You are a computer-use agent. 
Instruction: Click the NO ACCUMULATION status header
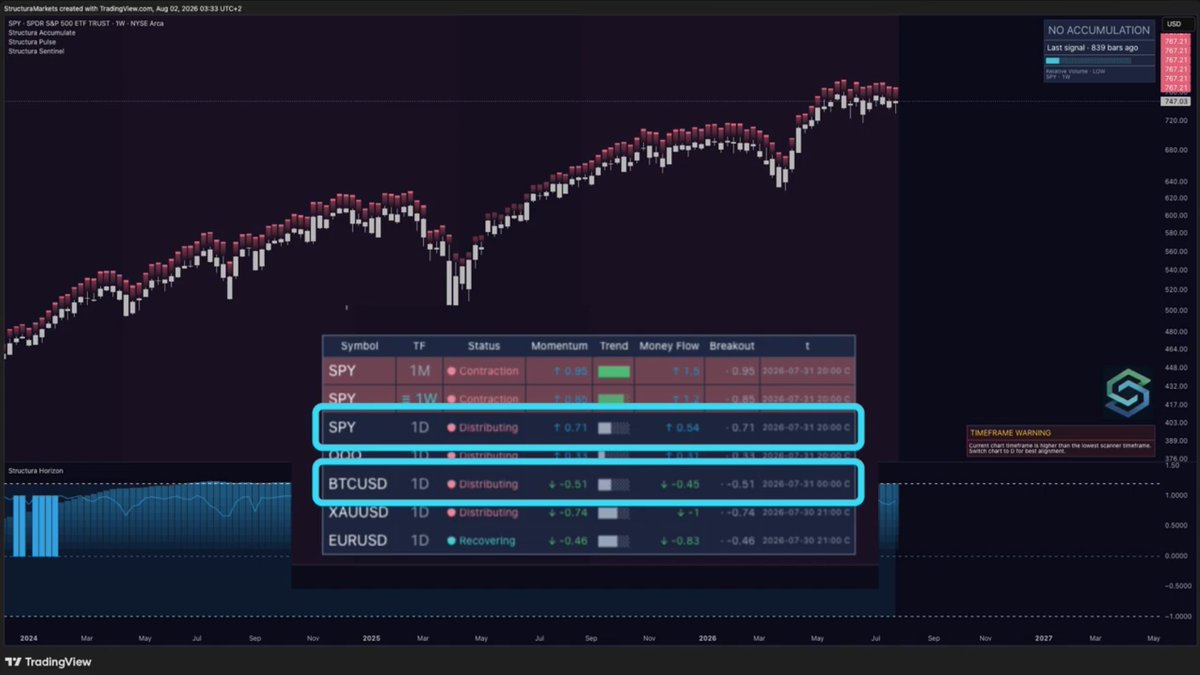[1099, 31]
